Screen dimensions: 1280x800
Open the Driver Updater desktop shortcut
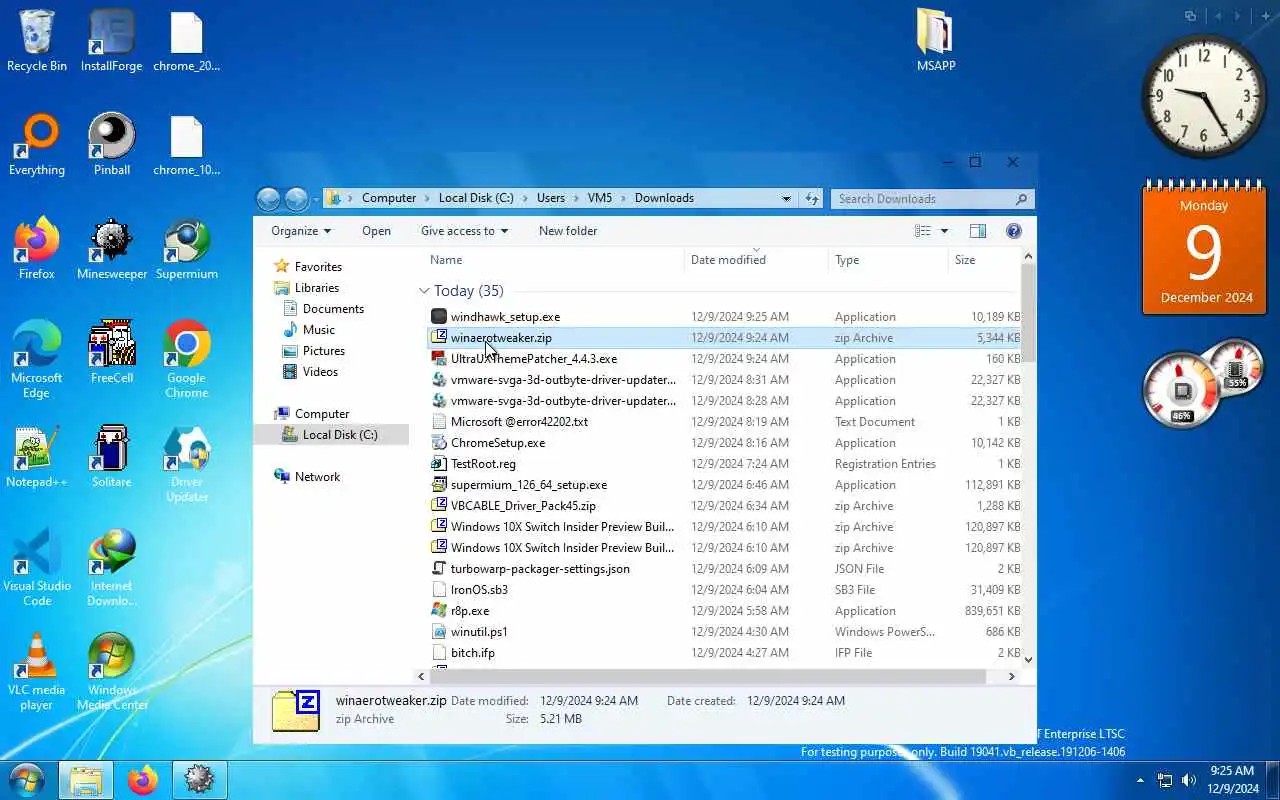[x=187, y=464]
